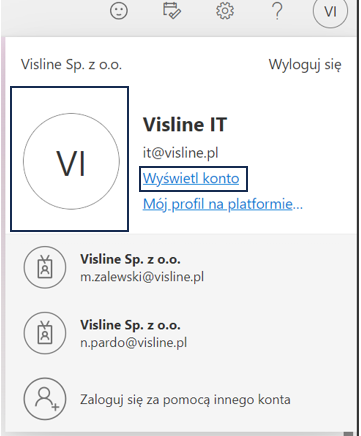Open Mój profil na platformie link
This screenshot has width=361, height=436.
coord(223,204)
